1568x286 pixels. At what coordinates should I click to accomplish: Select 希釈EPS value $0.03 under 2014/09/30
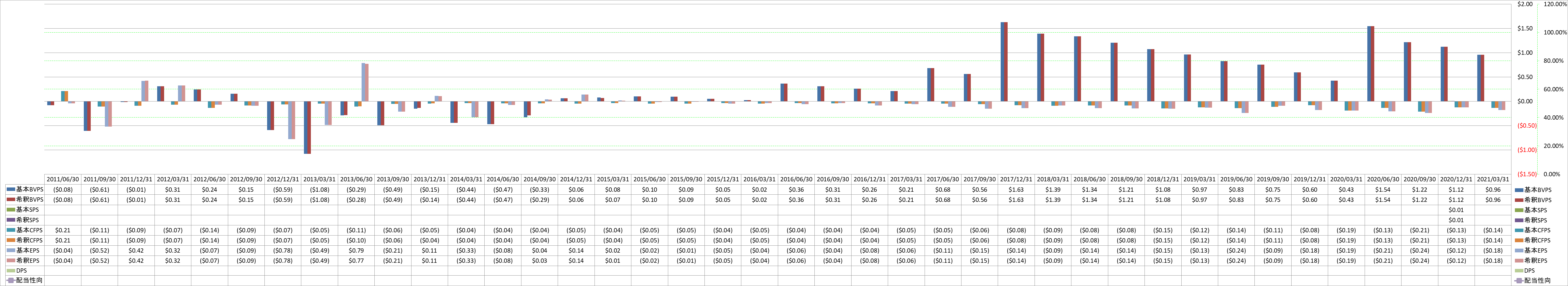click(539, 260)
